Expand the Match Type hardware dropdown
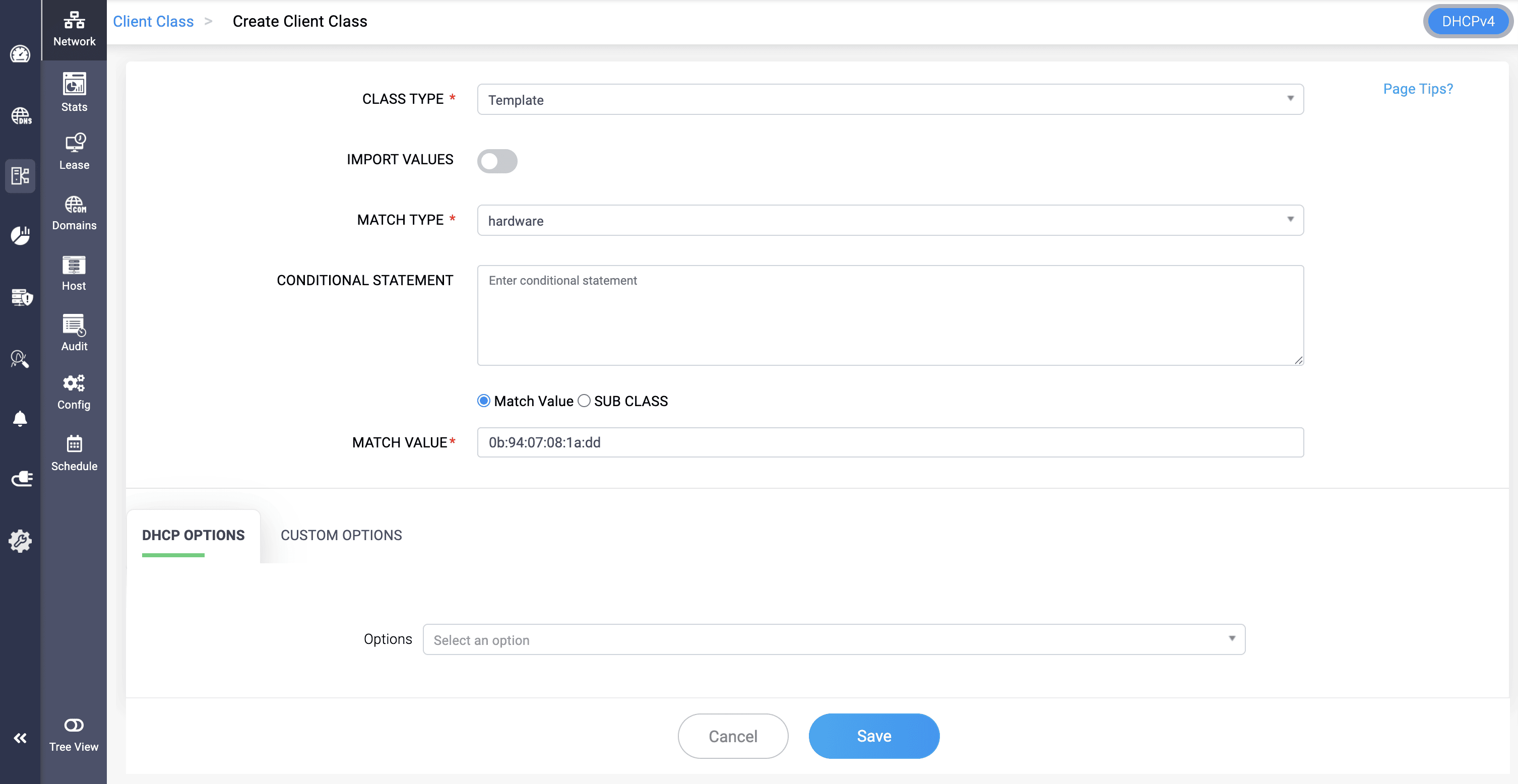Screen dimensions: 1518x784 pyautogui.click(x=890, y=220)
